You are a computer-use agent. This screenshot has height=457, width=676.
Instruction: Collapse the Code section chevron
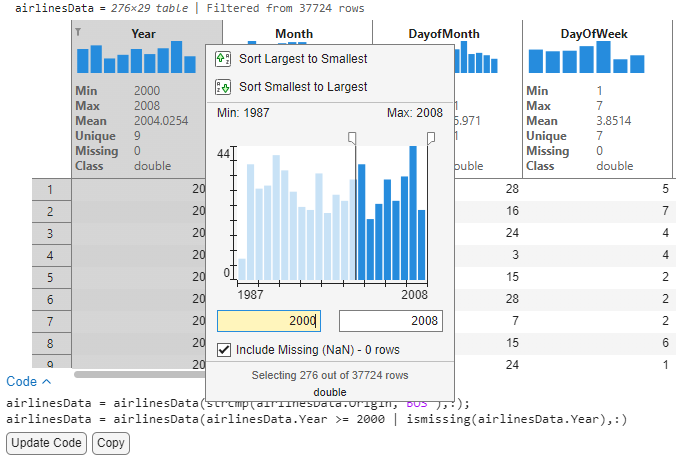pyautogui.click(x=46, y=382)
